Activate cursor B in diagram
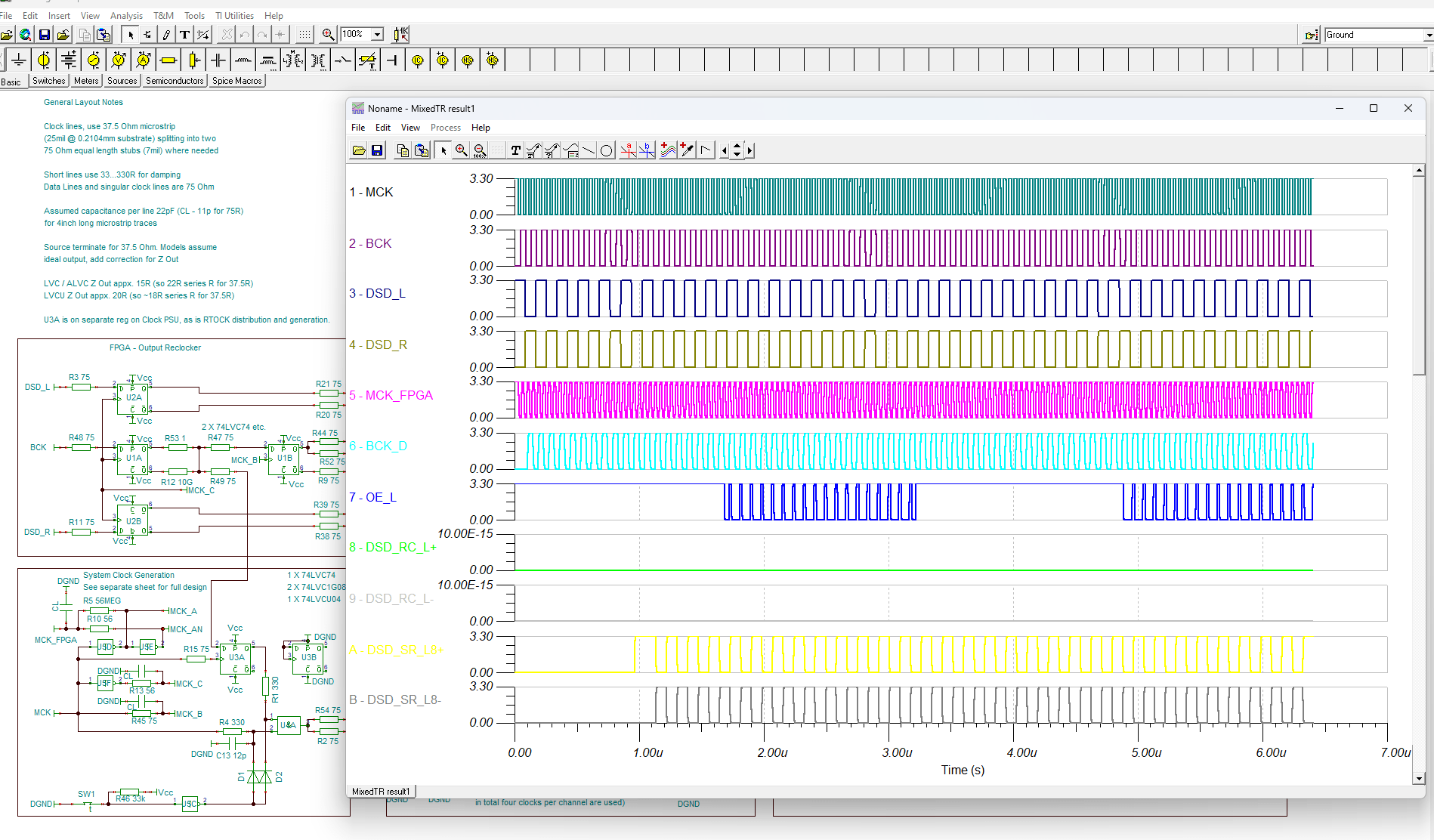 pos(646,150)
